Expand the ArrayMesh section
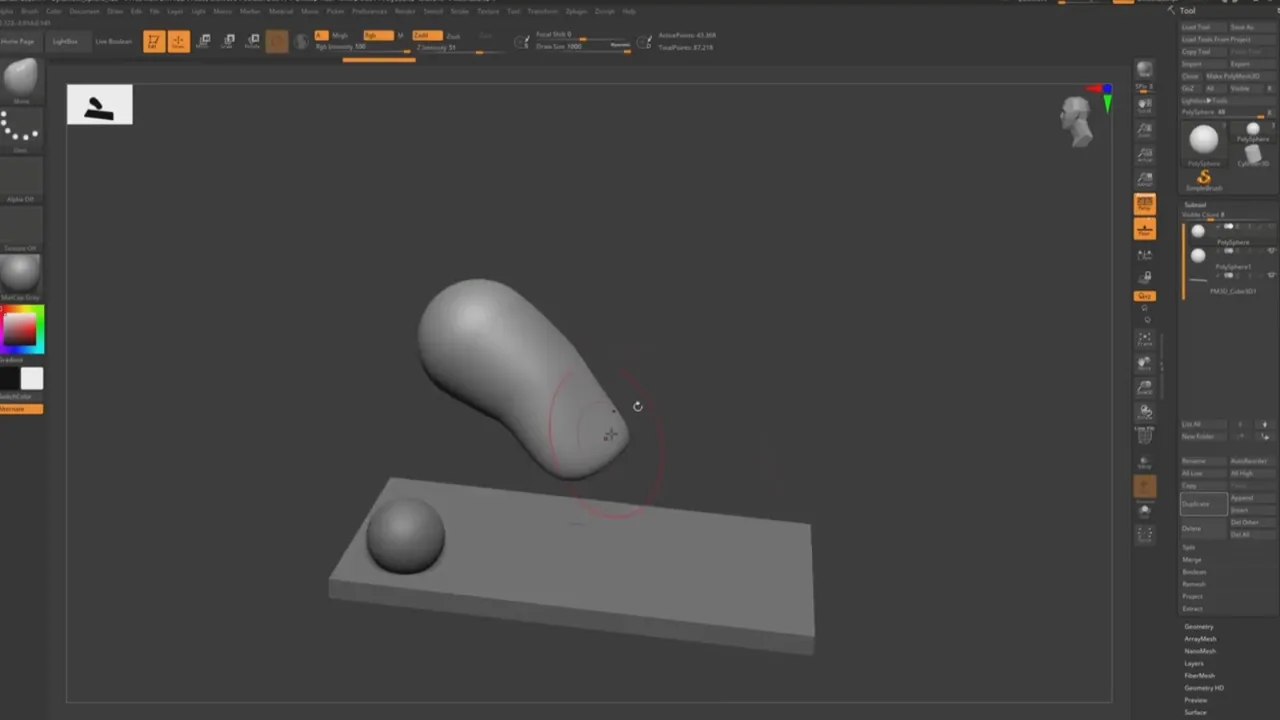The height and width of the screenshot is (720, 1280). (x=1200, y=639)
